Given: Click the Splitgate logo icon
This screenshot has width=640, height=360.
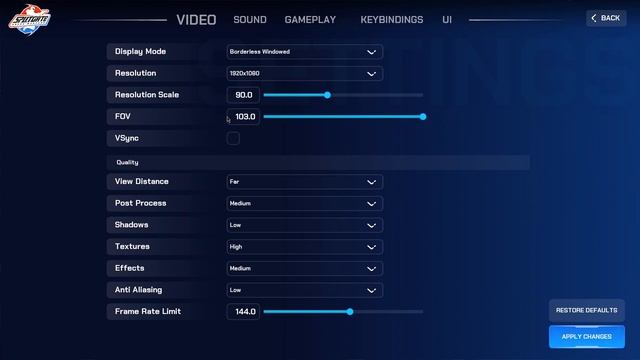Looking at the screenshot, I should pos(29,20).
